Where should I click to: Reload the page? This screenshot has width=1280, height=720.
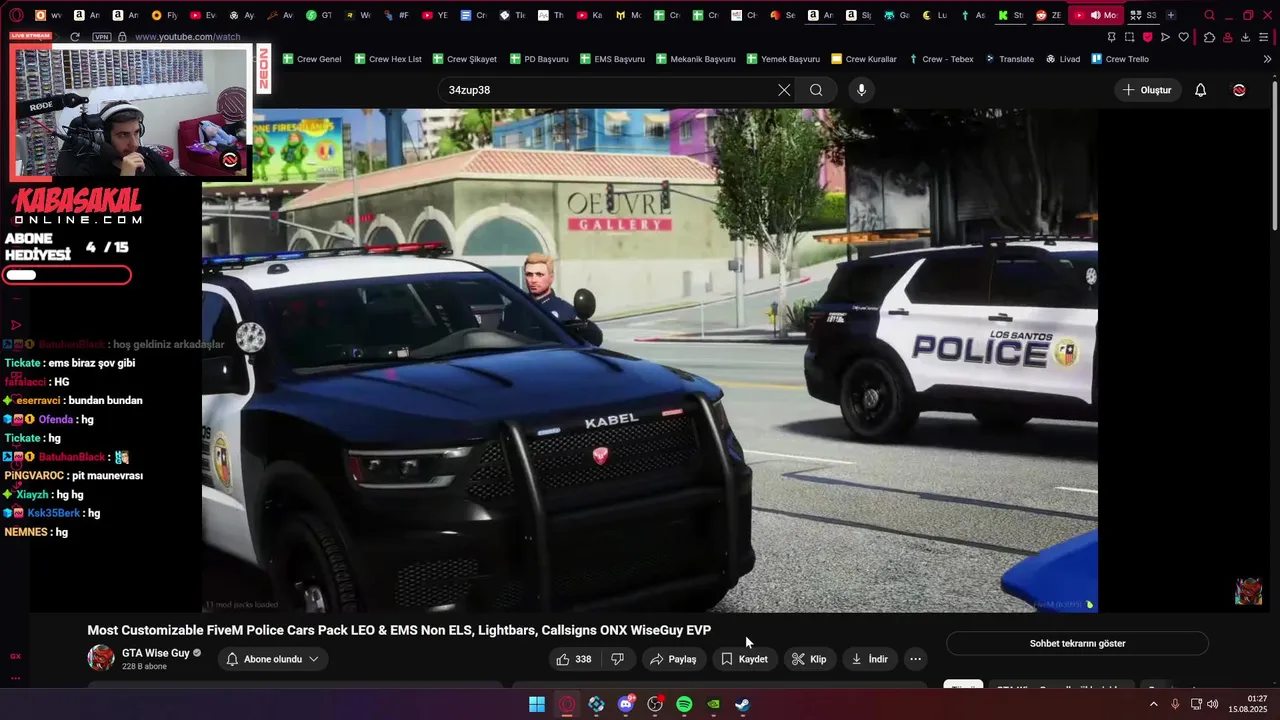click(75, 37)
